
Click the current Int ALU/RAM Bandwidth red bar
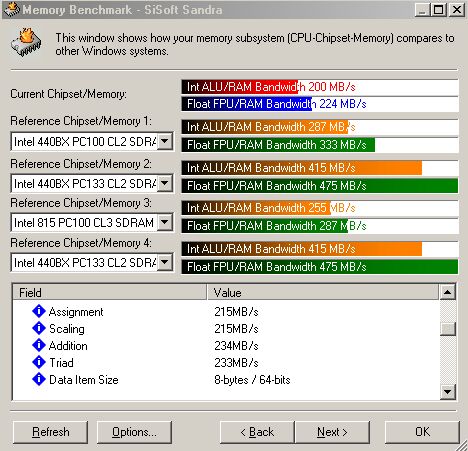coord(239,87)
